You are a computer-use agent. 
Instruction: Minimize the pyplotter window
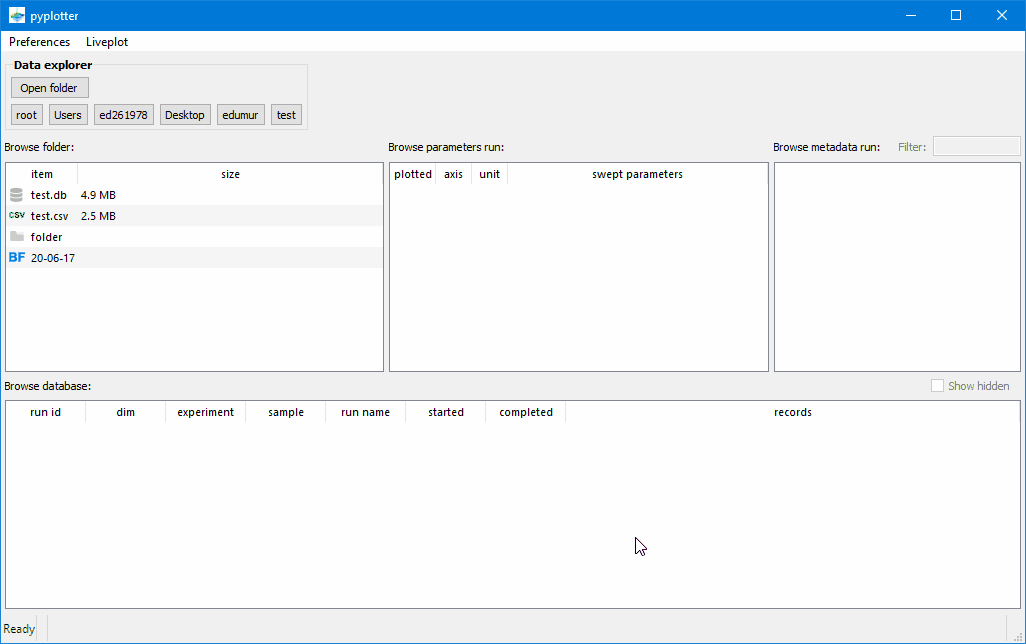coord(911,15)
